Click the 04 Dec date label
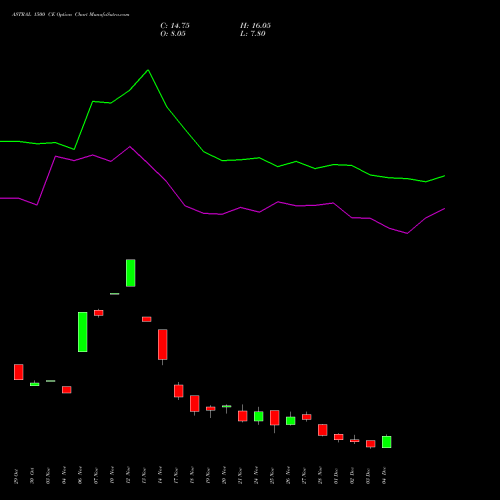 (x=384, y=476)
